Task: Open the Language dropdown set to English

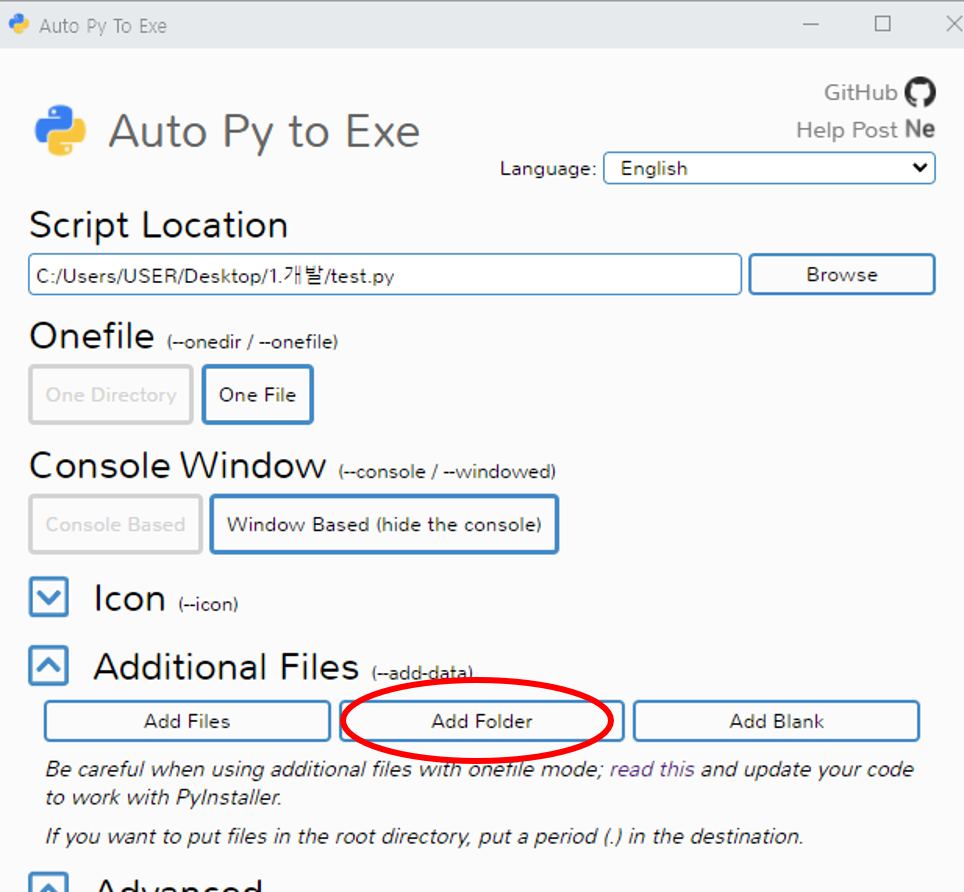Action: click(x=769, y=168)
